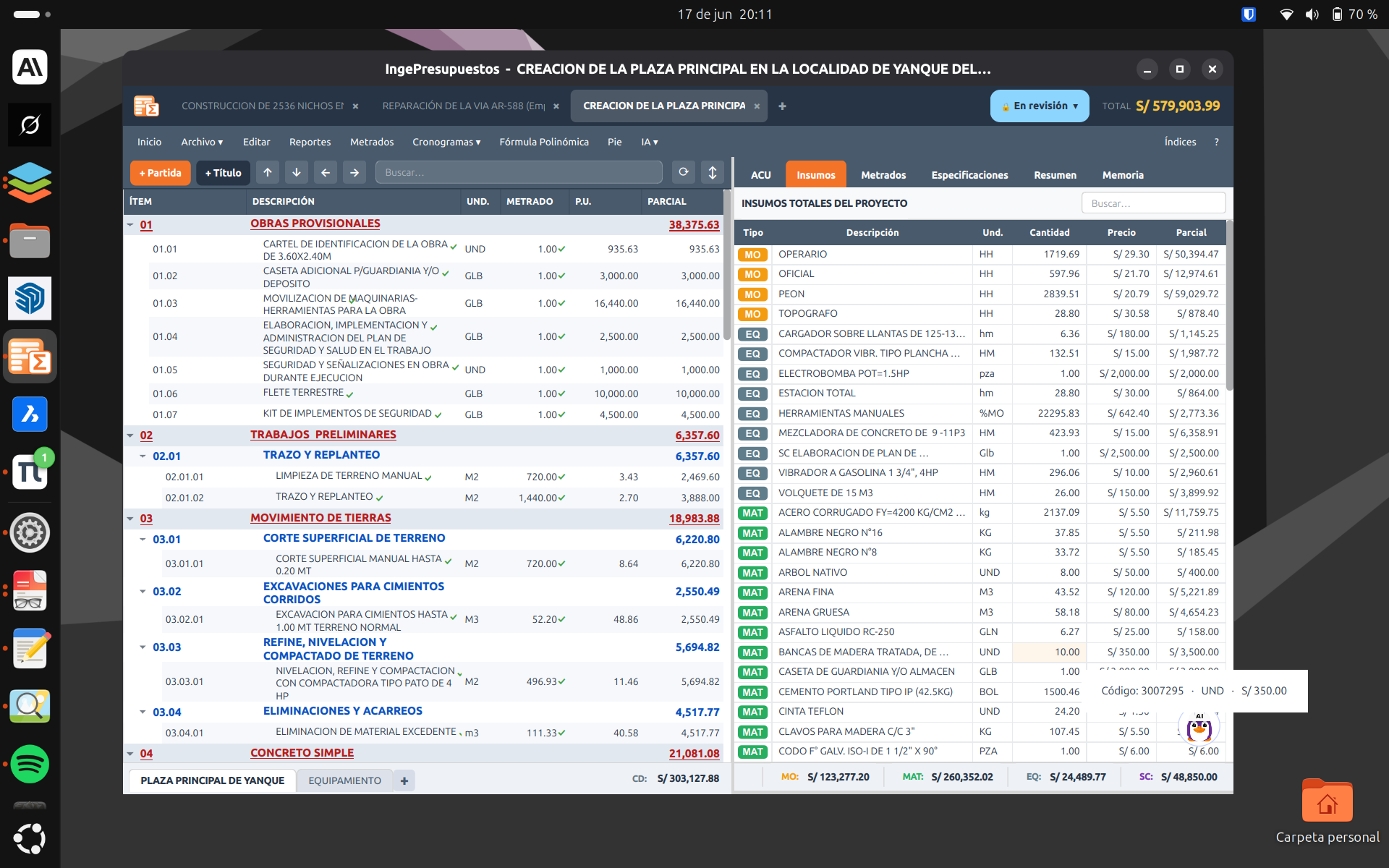Collapse section 01 OBRAS PROVISIONALES
This screenshot has width=1389, height=868.
click(x=130, y=225)
